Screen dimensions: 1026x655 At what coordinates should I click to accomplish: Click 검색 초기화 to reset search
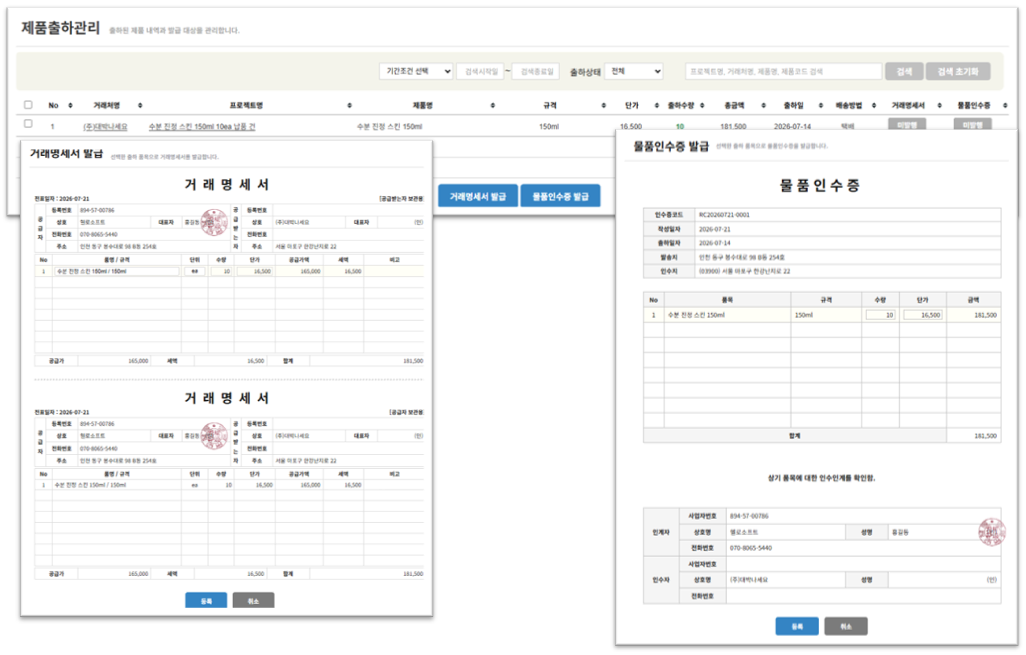958,71
